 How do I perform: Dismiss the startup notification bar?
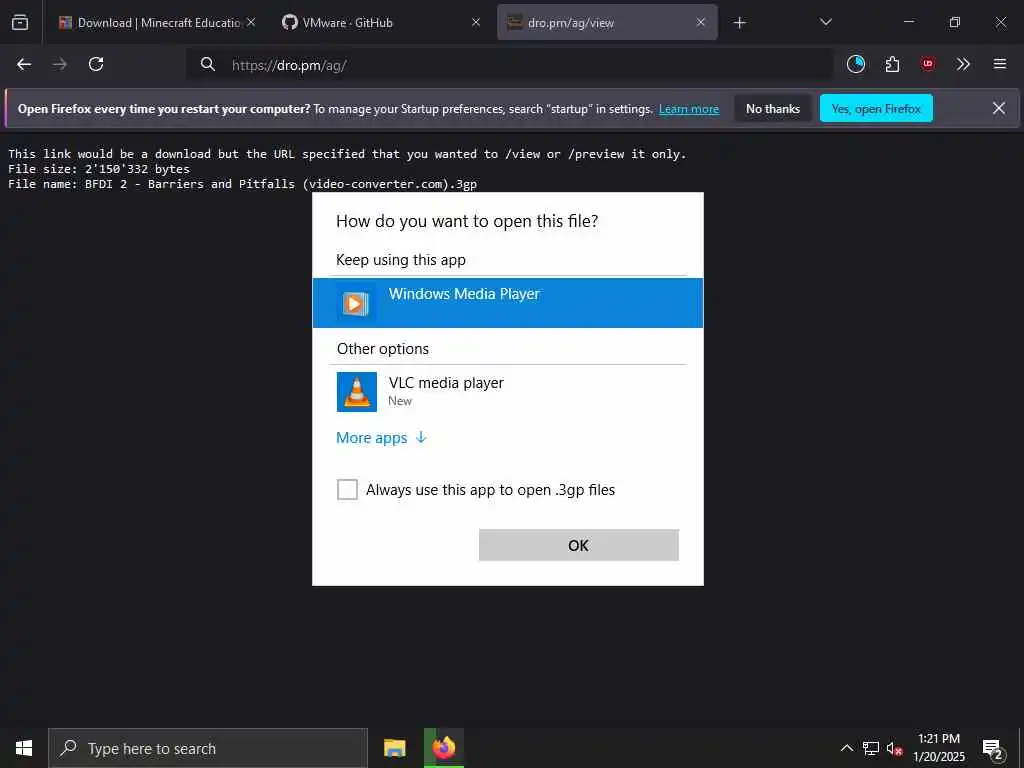tap(999, 108)
